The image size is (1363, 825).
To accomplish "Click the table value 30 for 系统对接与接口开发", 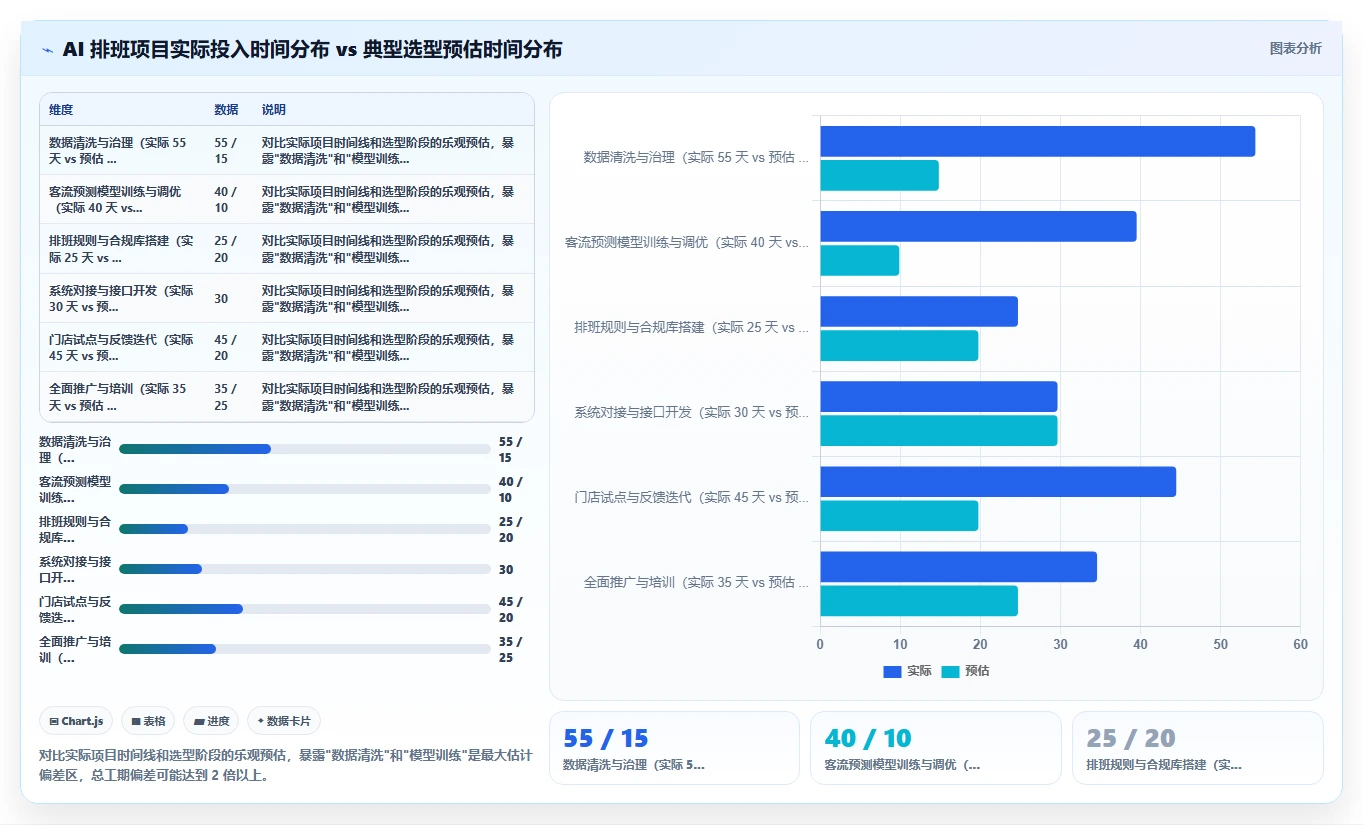I will tap(221, 298).
